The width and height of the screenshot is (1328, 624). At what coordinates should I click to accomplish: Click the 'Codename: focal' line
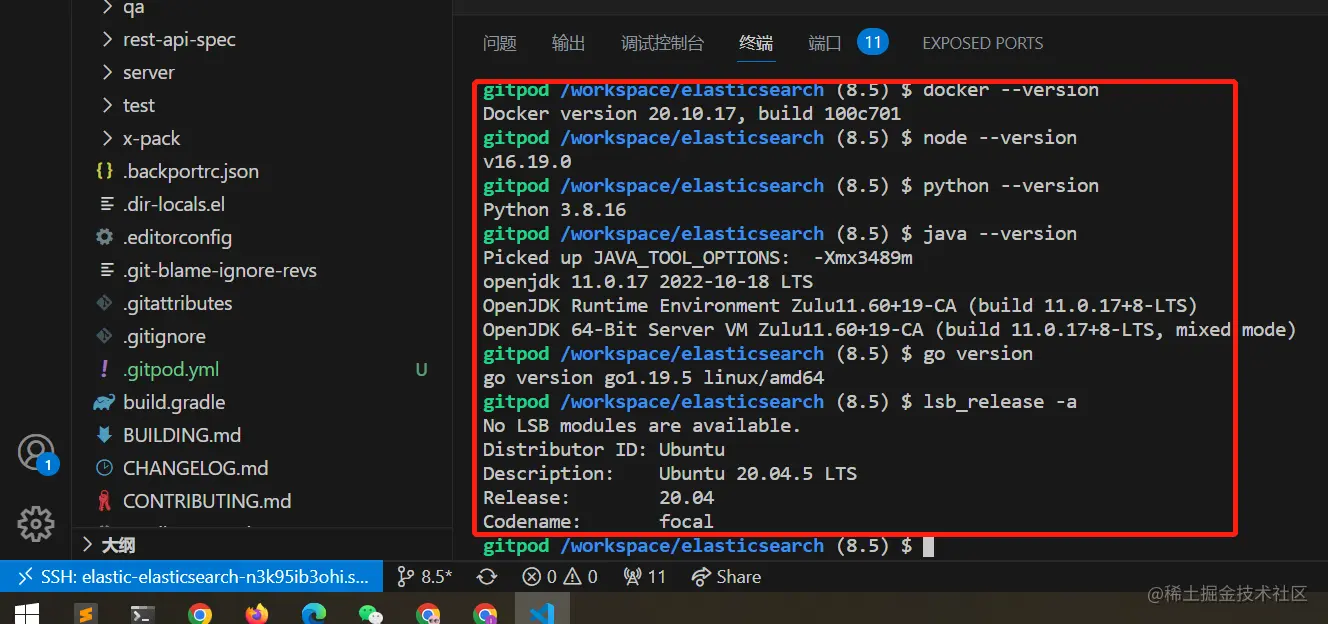point(599,522)
